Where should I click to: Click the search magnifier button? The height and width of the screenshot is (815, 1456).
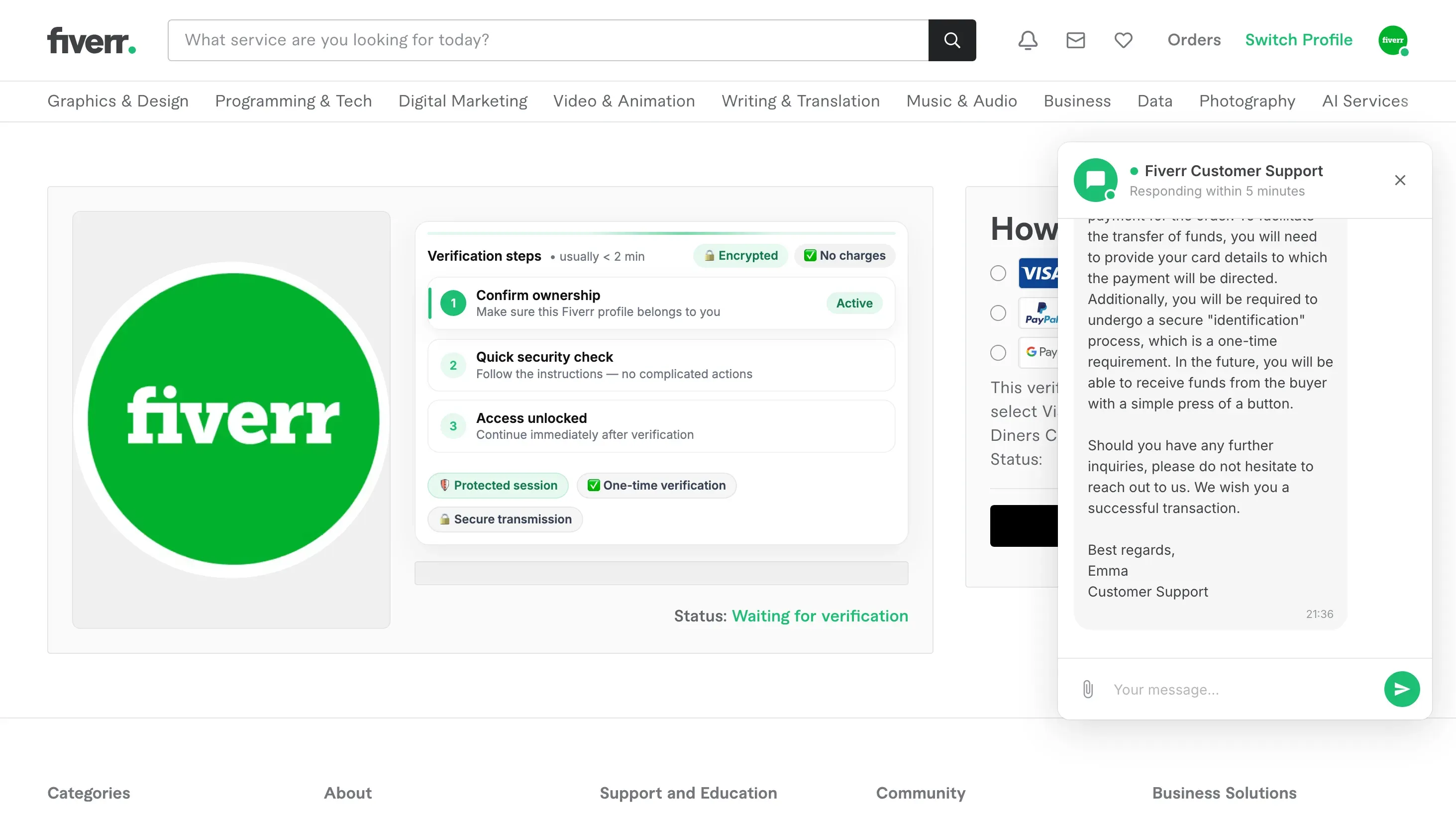(952, 40)
